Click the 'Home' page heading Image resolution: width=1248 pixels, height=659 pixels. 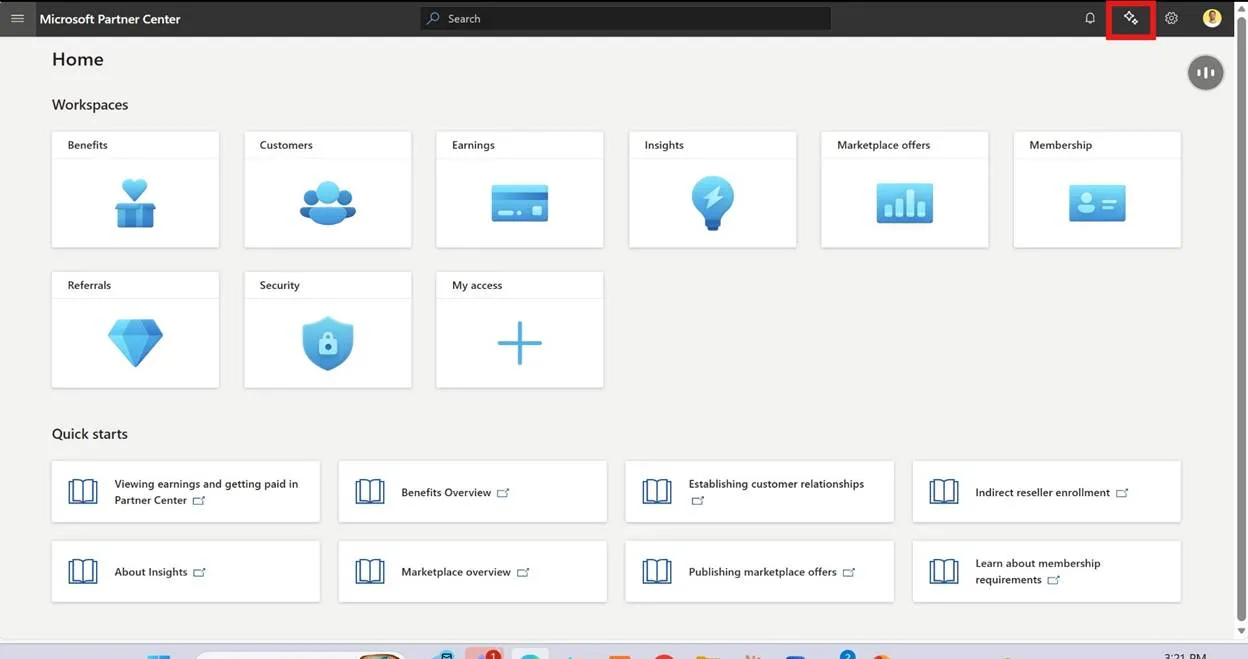coord(78,60)
